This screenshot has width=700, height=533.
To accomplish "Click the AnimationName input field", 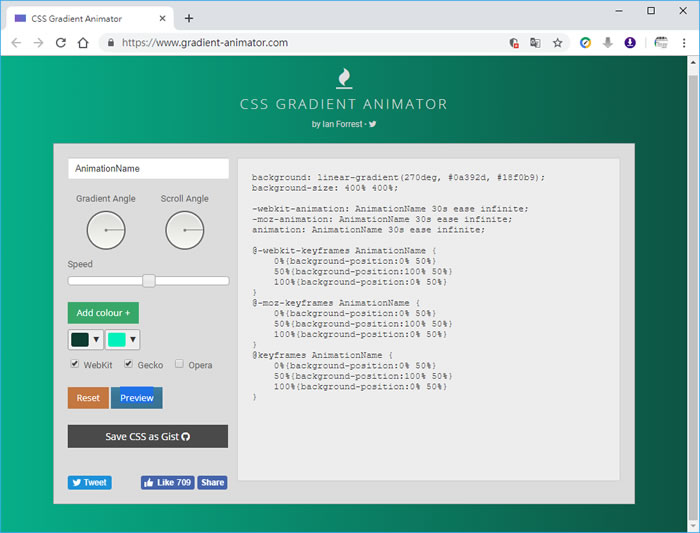I will point(148,168).
